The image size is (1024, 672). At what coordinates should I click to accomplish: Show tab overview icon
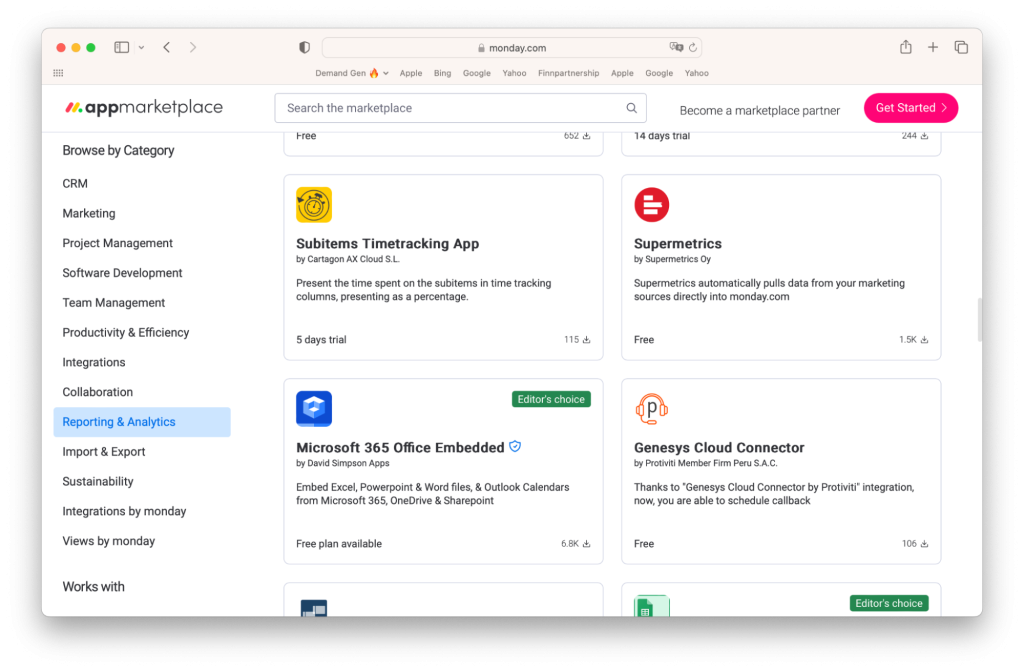pos(961,47)
